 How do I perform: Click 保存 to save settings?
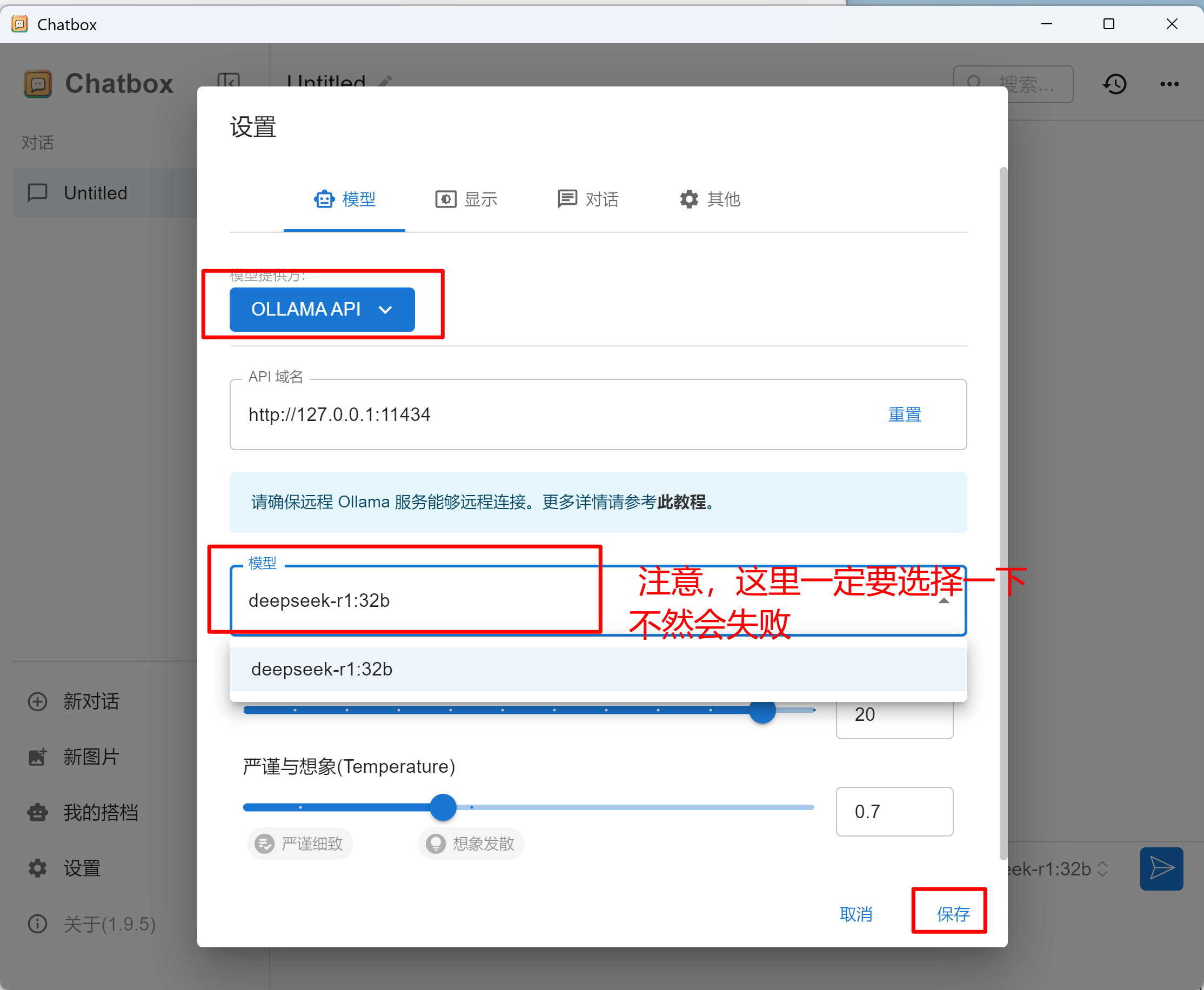point(953,914)
